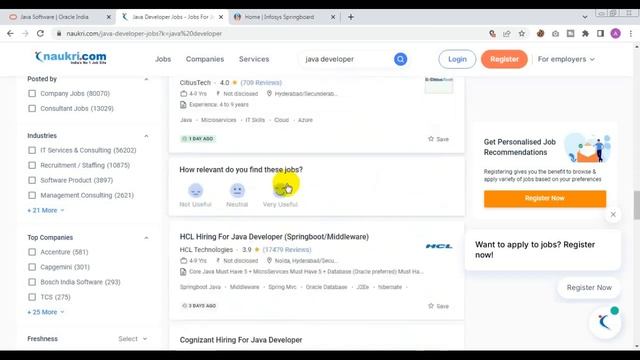Image resolution: width=640 pixels, height=360 pixels.
Task: Save the CitiusTech job with star icon
Action: 438,139
